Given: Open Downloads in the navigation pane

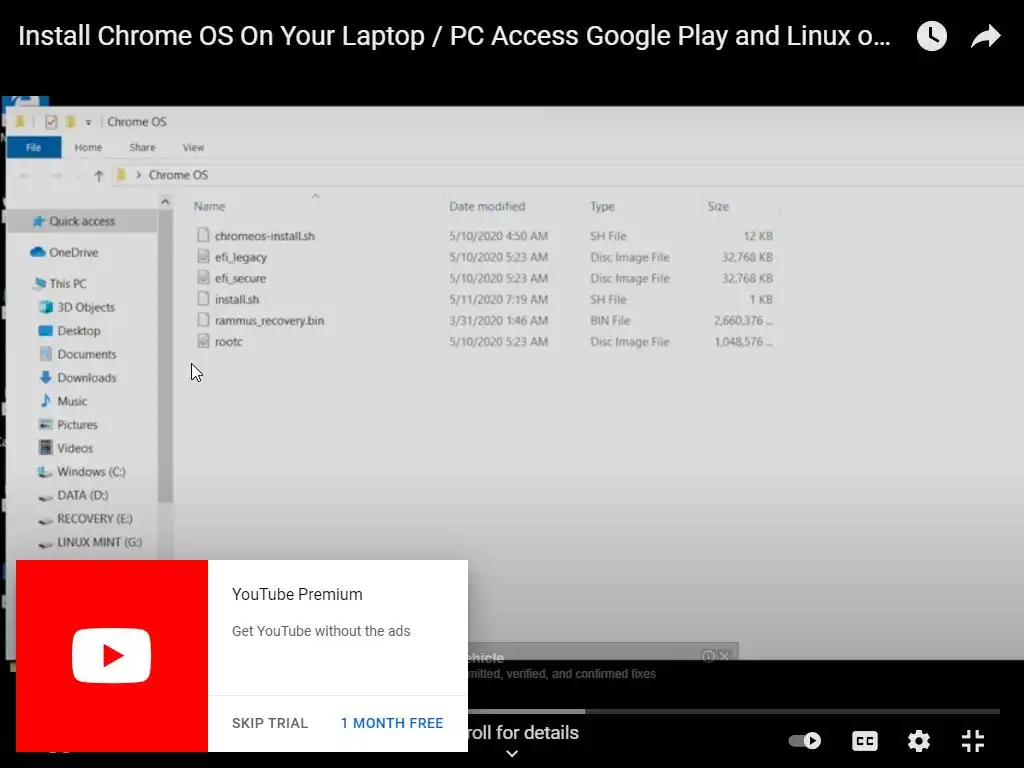Looking at the screenshot, I should (x=86, y=377).
